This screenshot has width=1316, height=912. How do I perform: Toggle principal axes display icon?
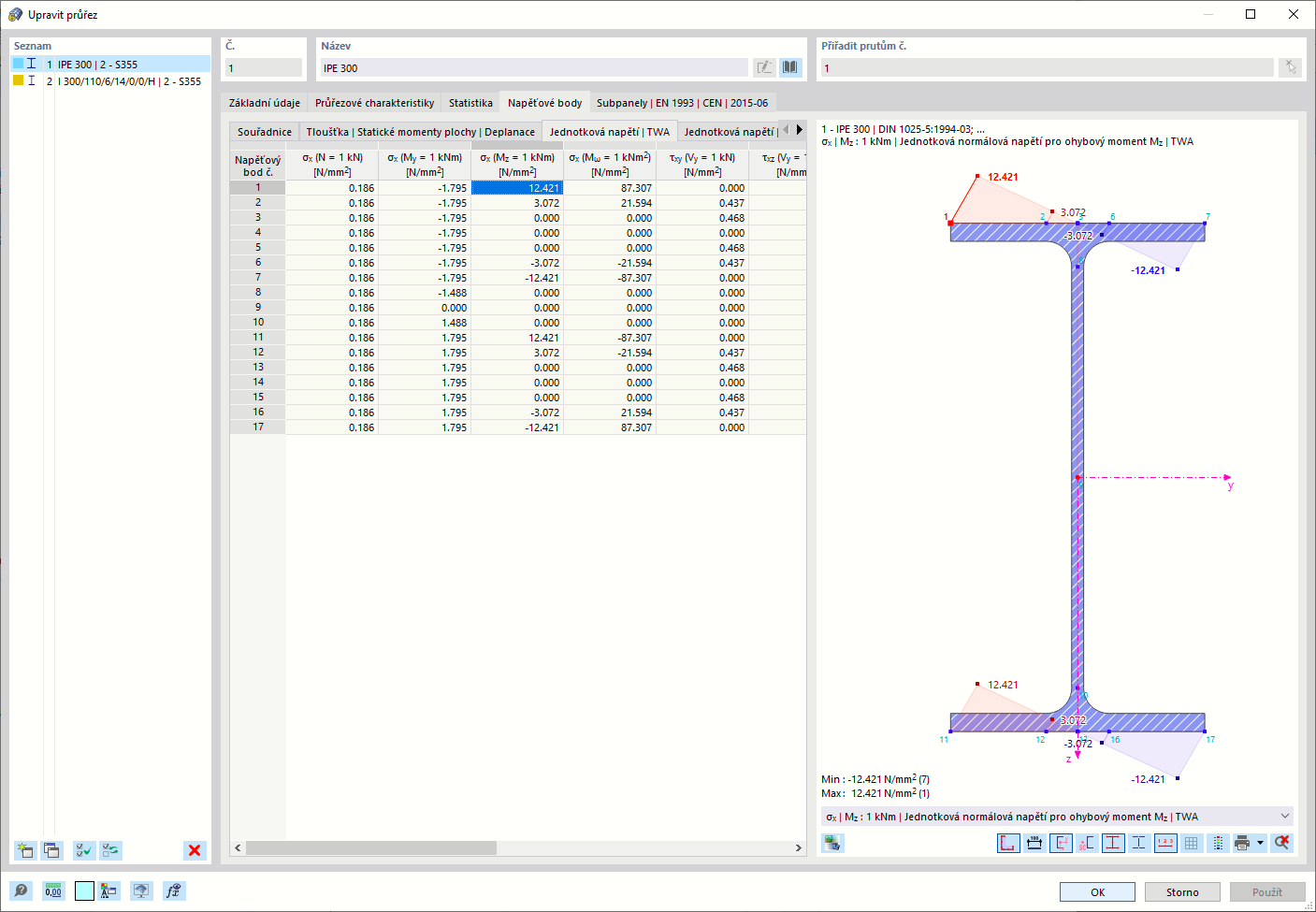1061,843
